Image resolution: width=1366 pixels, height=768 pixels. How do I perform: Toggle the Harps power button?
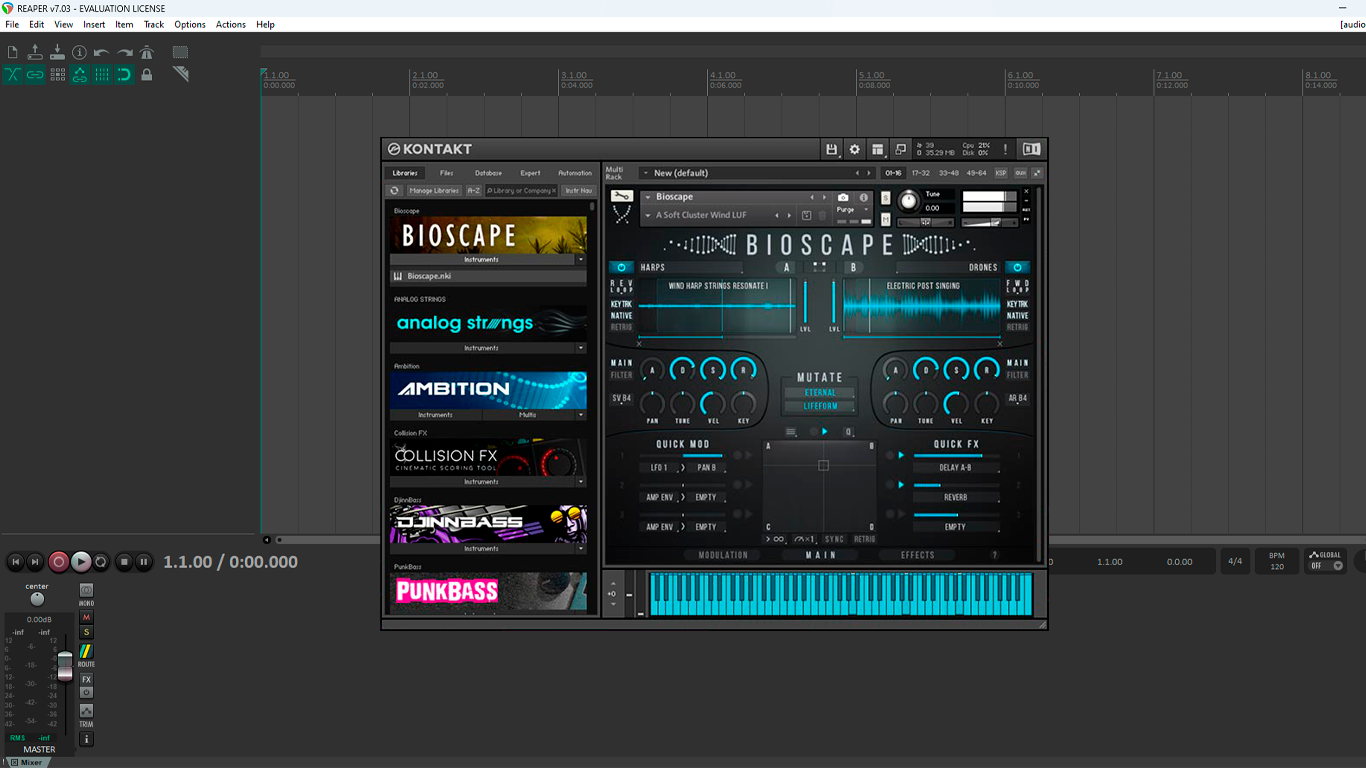(x=621, y=267)
